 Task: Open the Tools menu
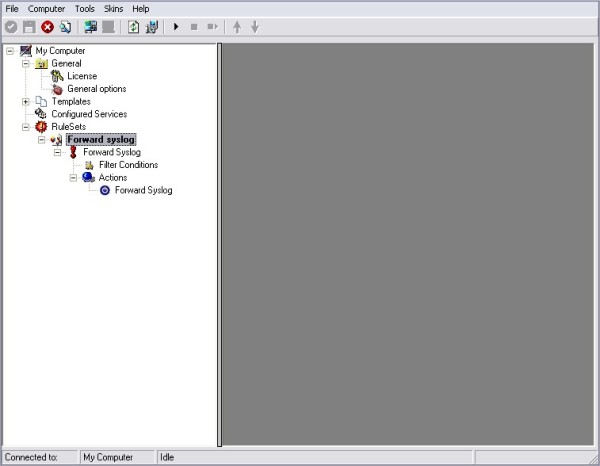[x=85, y=8]
